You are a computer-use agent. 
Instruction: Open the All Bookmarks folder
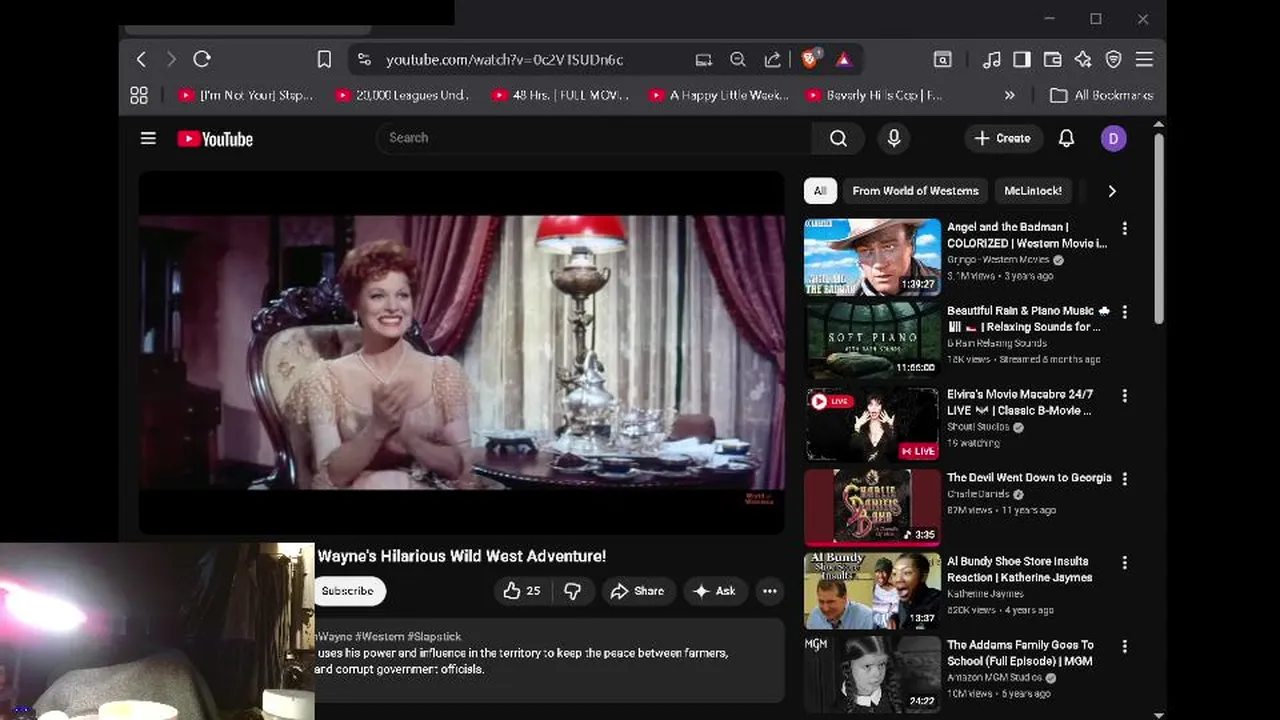tap(1101, 95)
